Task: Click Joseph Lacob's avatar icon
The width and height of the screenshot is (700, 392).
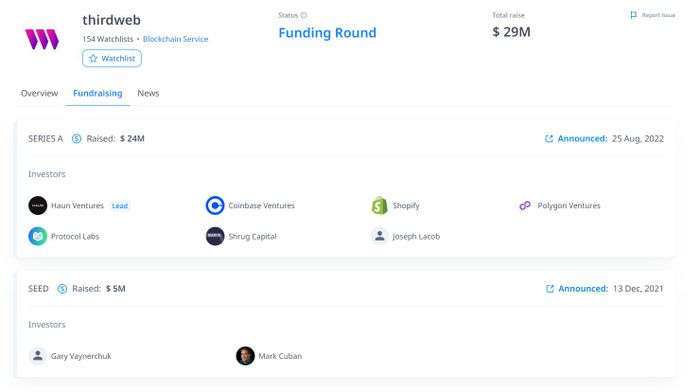Action: [379, 236]
